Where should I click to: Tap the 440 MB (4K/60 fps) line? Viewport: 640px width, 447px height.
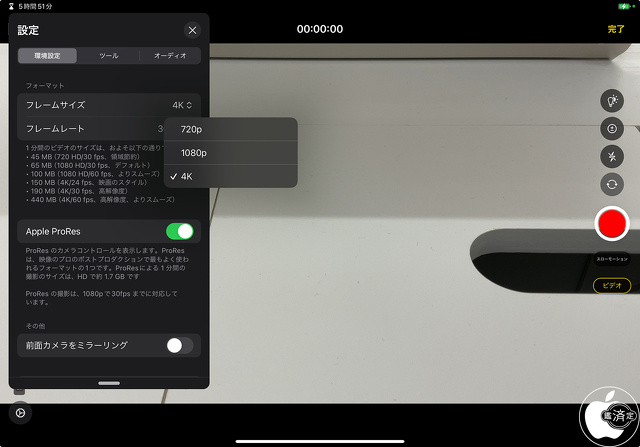point(100,200)
